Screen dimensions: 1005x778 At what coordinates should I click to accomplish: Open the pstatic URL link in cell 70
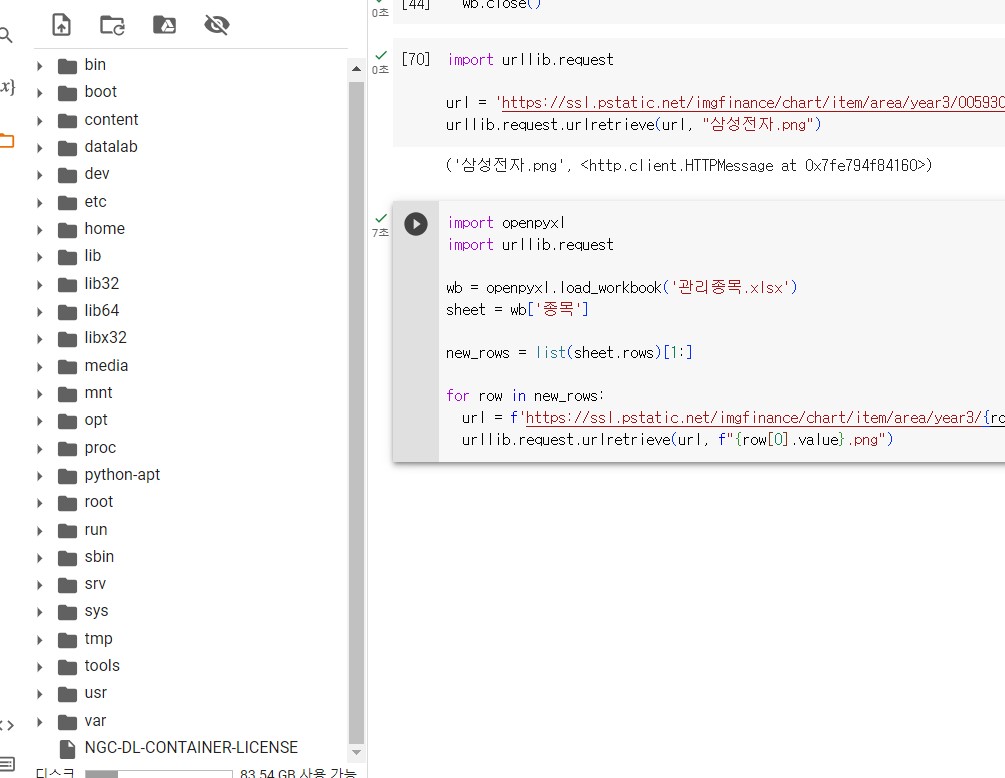(753, 103)
